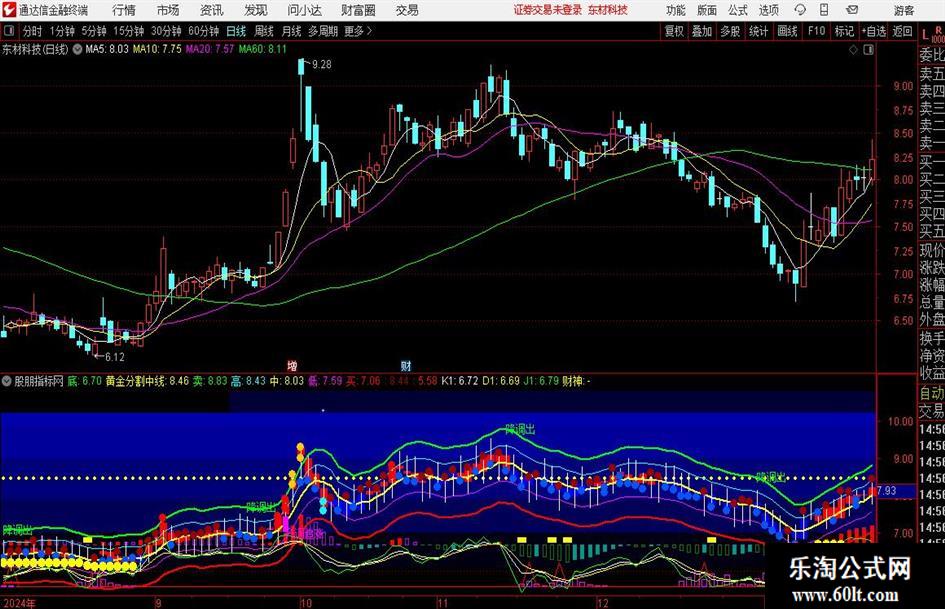Toggle the left sidebar panel icon
Image resolution: width=945 pixels, height=609 pixels.
8,31
